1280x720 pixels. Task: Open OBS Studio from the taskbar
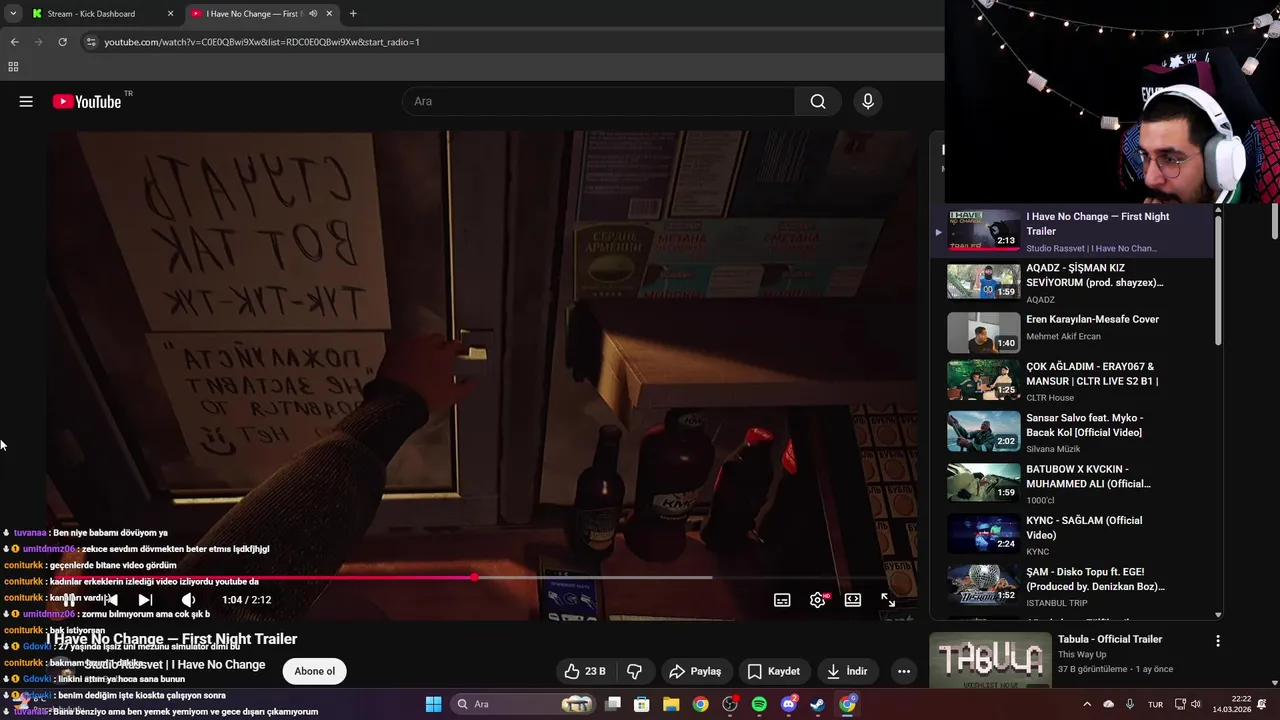[x=730, y=704]
